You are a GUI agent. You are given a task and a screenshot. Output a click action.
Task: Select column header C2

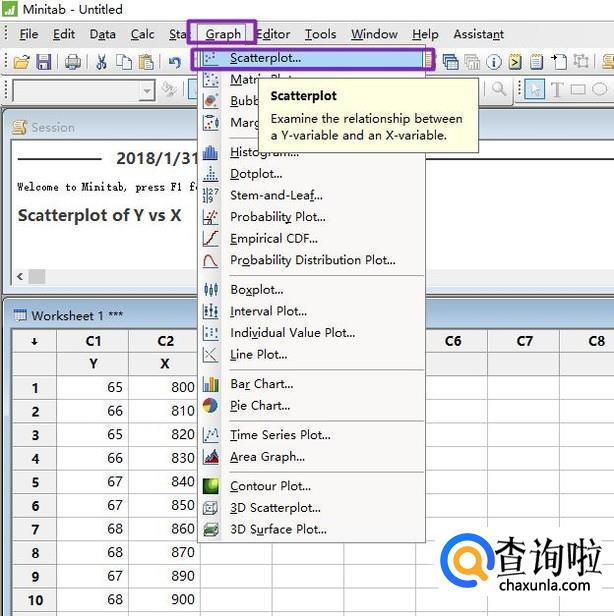(x=165, y=341)
